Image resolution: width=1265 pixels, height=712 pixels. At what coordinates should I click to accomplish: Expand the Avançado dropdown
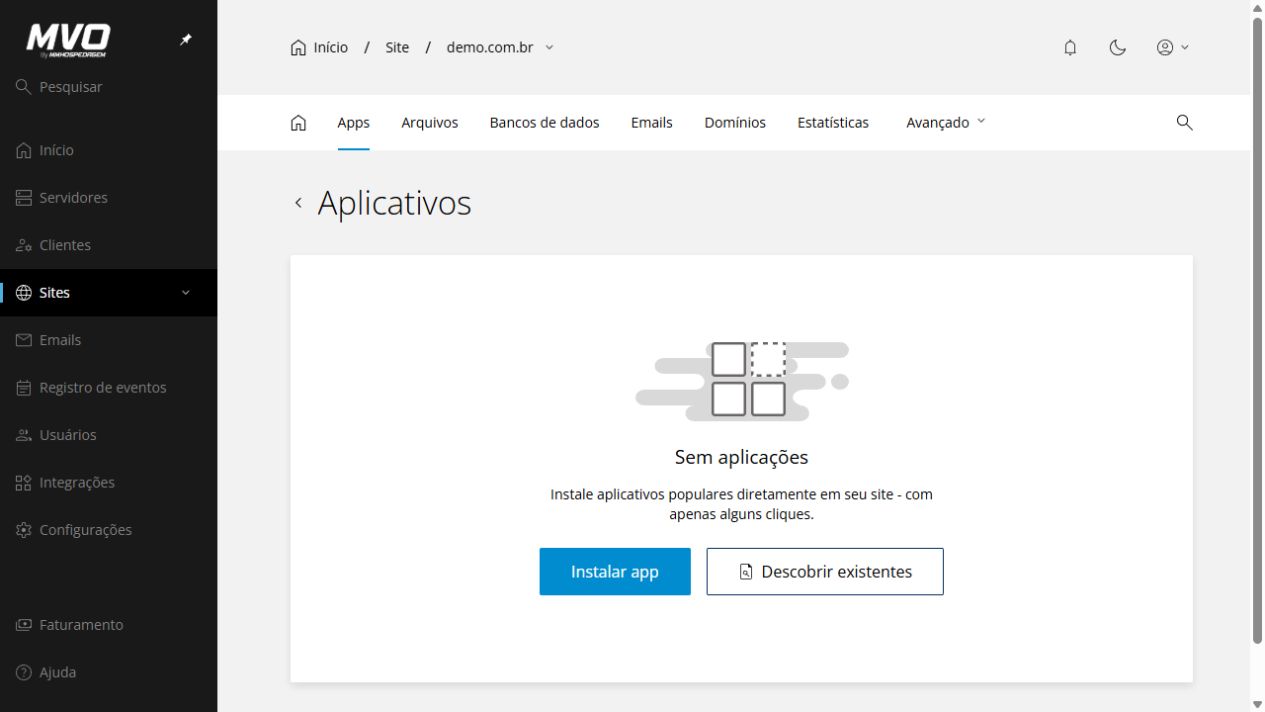[946, 123]
